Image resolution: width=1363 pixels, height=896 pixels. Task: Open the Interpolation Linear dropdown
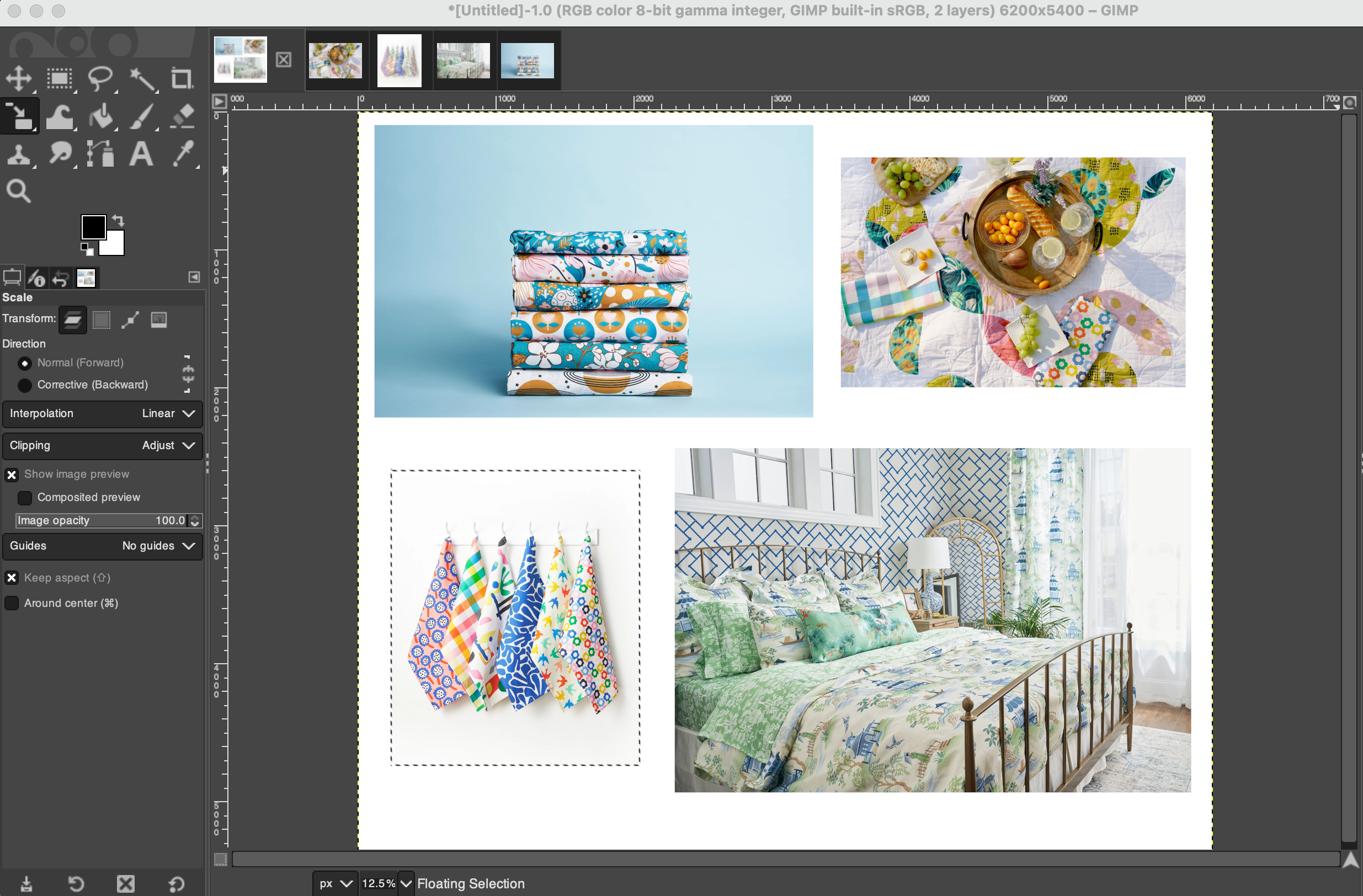(103, 413)
